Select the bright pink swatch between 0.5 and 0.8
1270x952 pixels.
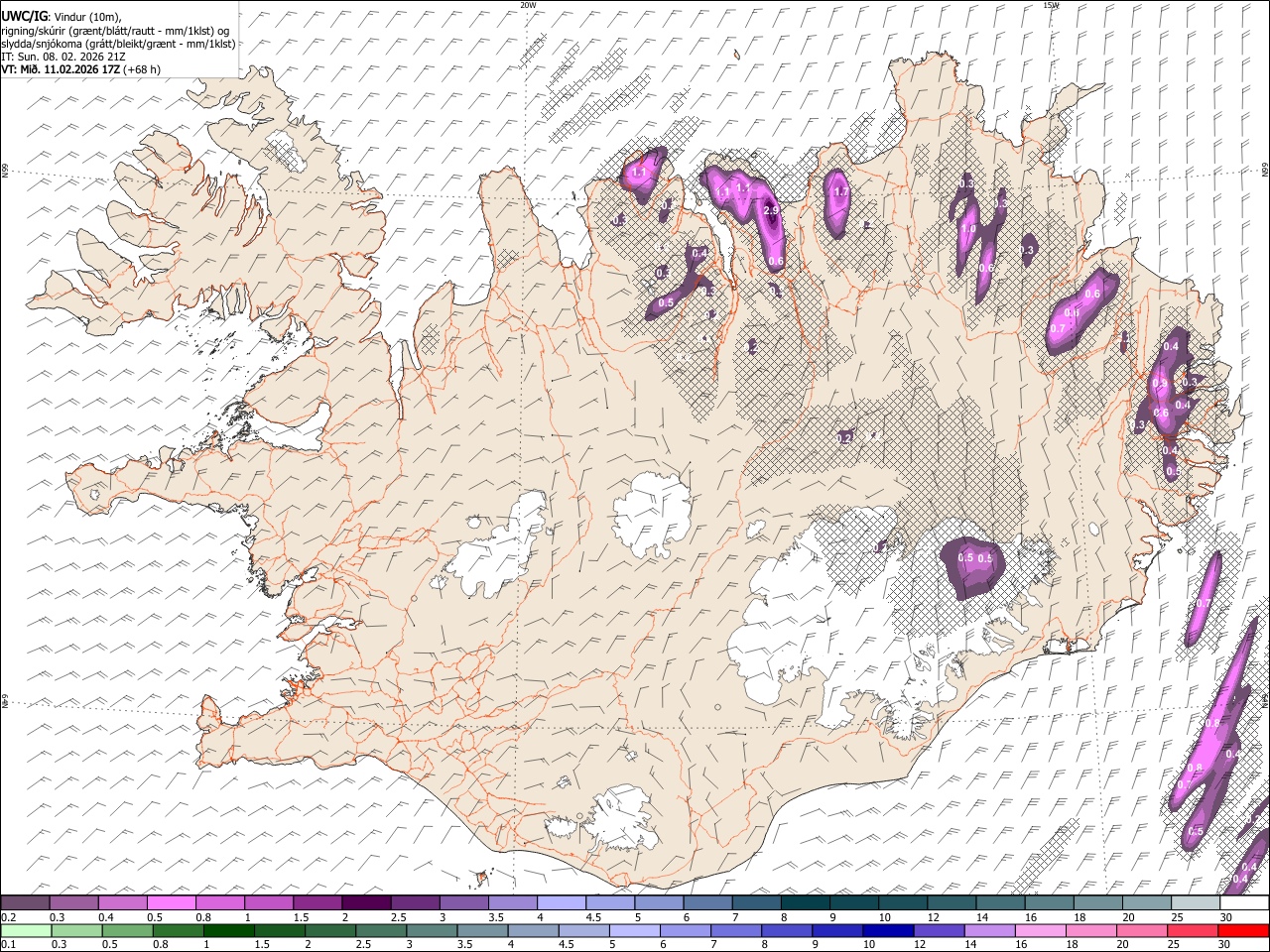(x=172, y=902)
